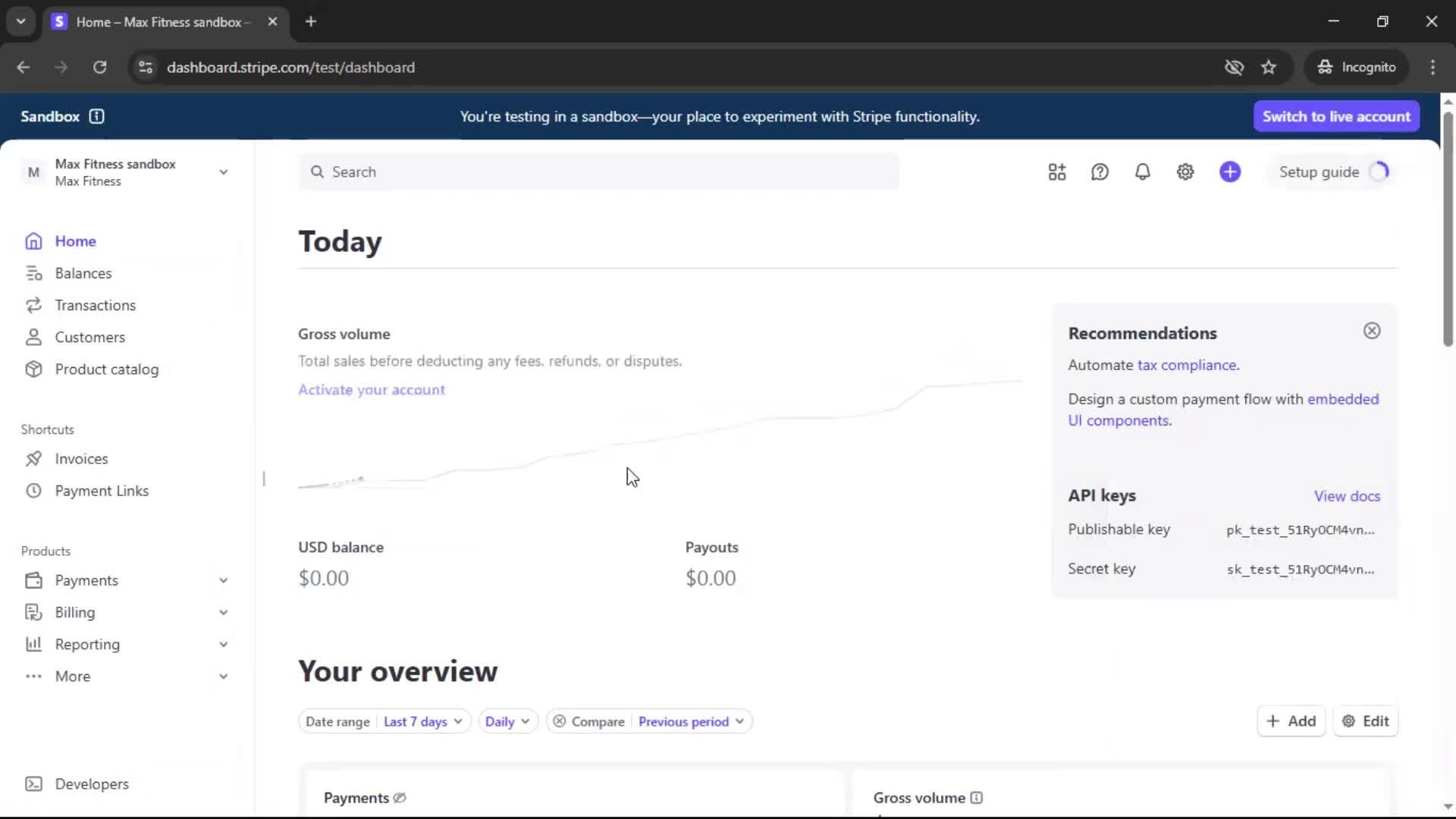
Task: Click the Incognito indicator
Action: pos(1357,67)
